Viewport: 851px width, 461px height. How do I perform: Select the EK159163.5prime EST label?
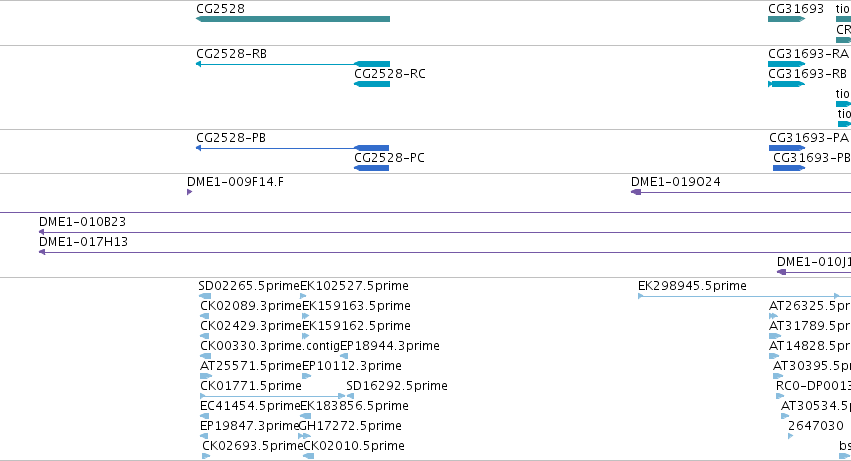(356, 306)
